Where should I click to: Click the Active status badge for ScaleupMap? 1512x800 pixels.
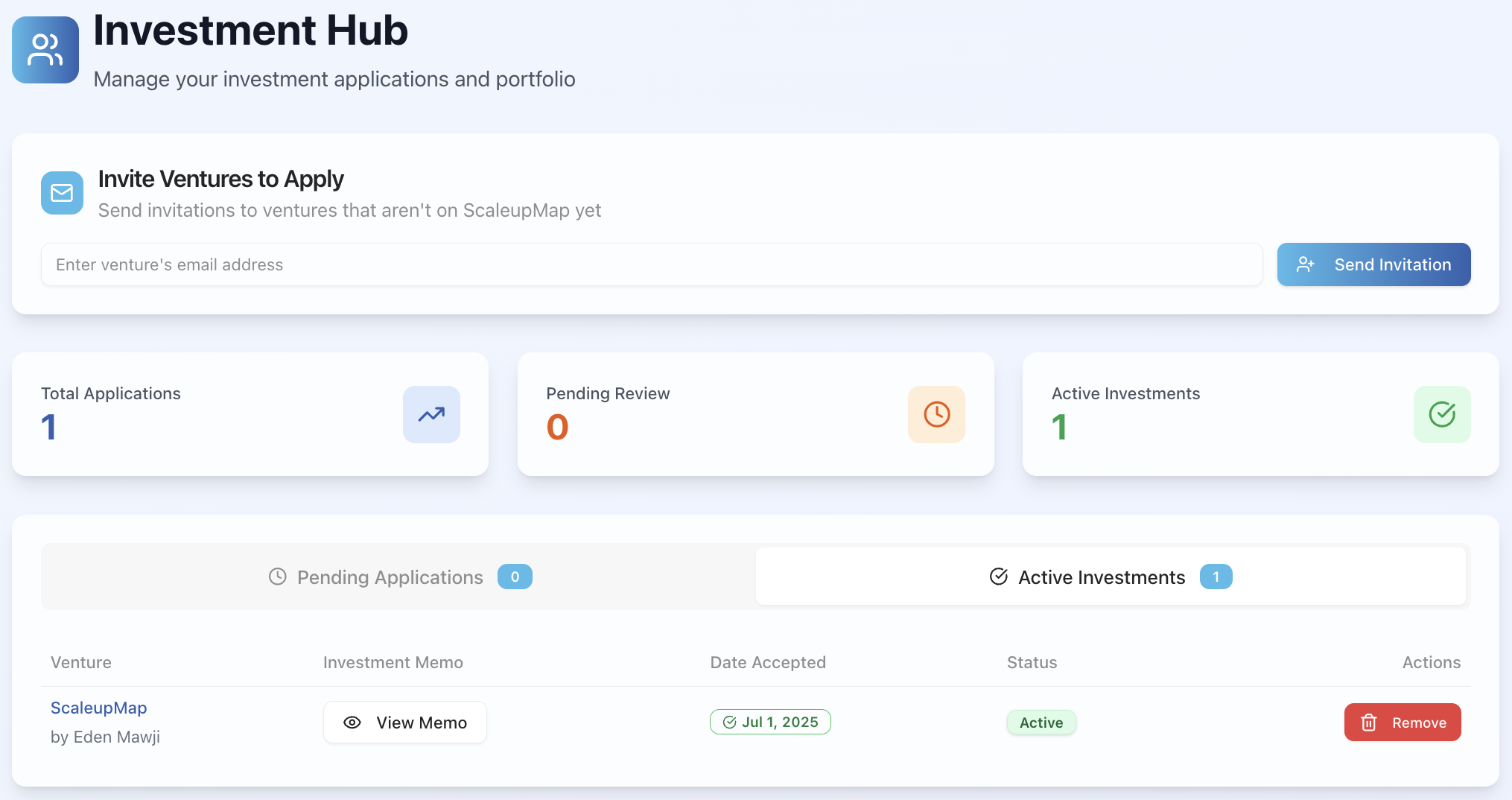pyautogui.click(x=1041, y=722)
